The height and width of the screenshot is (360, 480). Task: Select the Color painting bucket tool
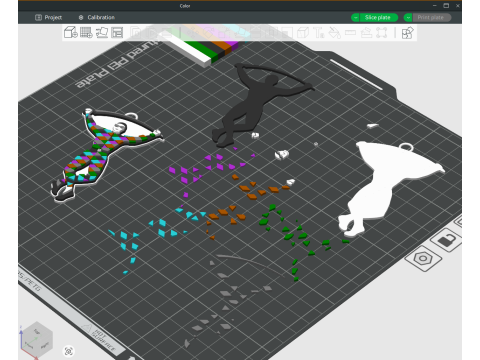click(x=335, y=33)
